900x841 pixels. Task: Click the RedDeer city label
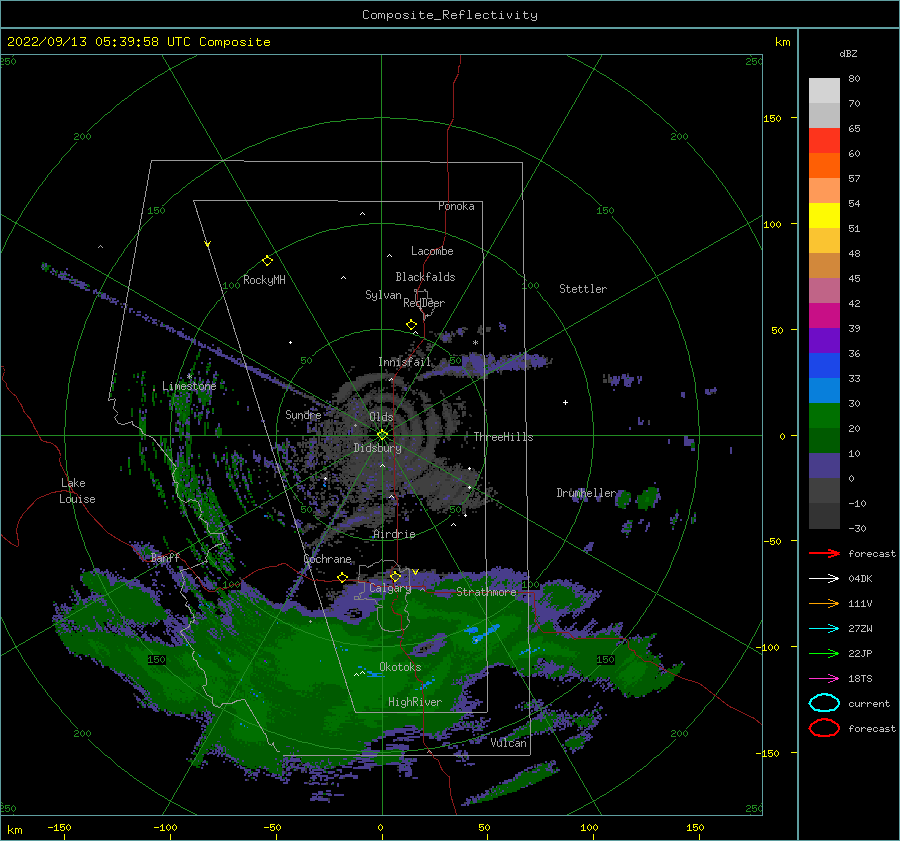(x=424, y=303)
